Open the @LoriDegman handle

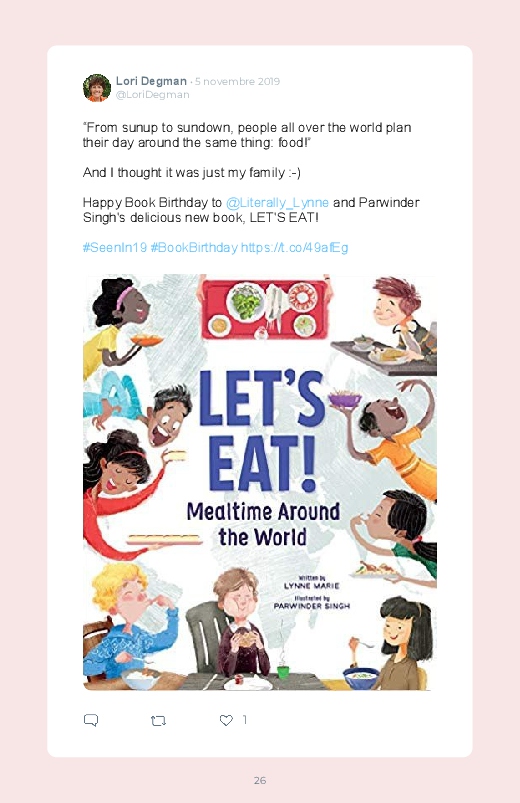pyautogui.click(x=153, y=95)
